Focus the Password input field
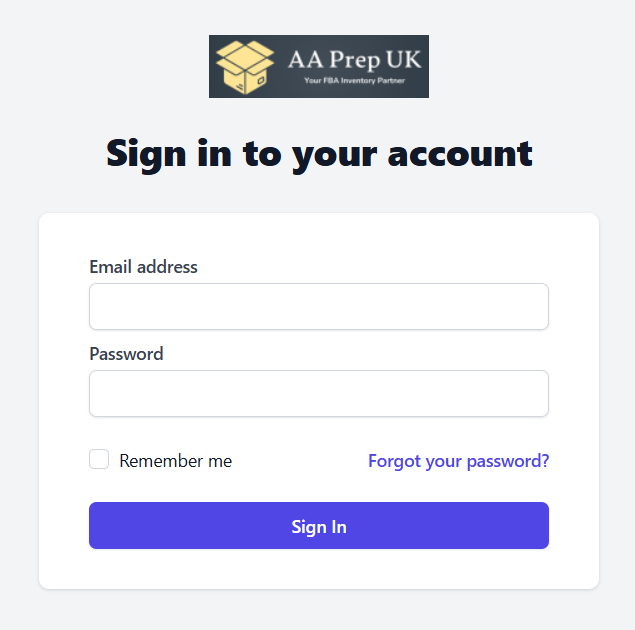Screen dimensions: 635x630 319,393
